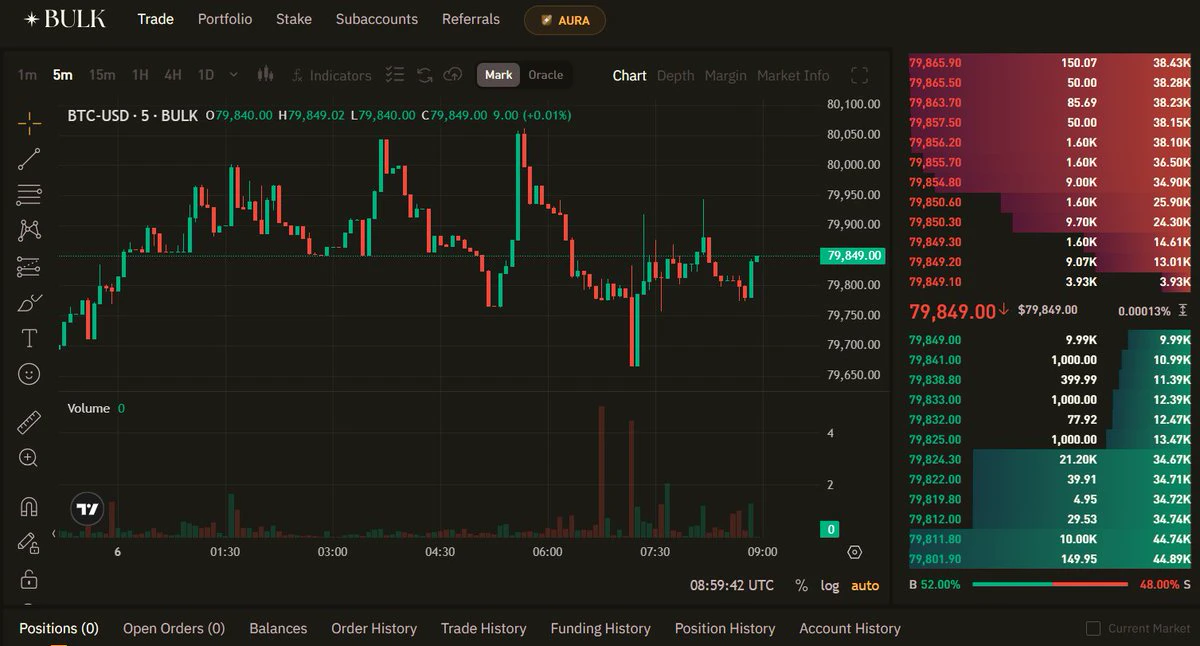Screen dimensions: 1200x646
Task: Select the brush drawing tool
Action: [x=29, y=302]
